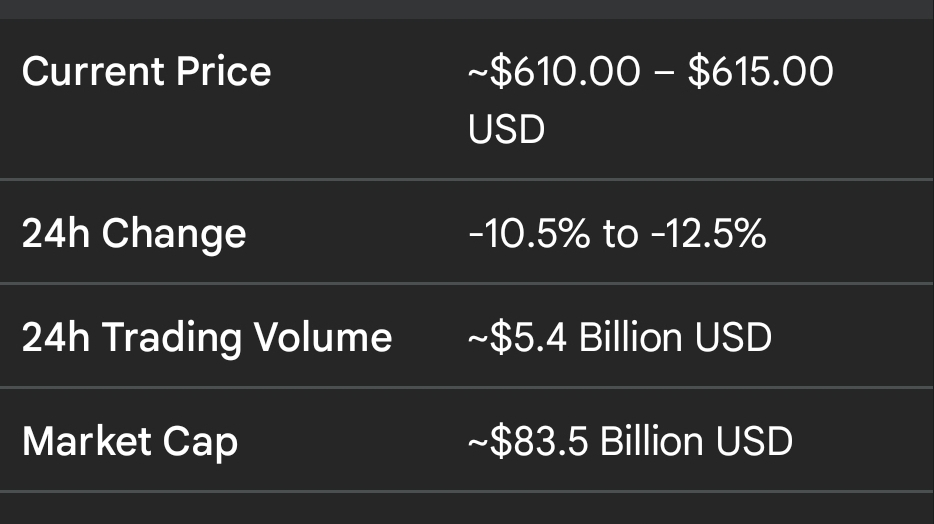Select the -10.5% change figure
Viewport: 934px width, 524px height.
click(x=530, y=234)
